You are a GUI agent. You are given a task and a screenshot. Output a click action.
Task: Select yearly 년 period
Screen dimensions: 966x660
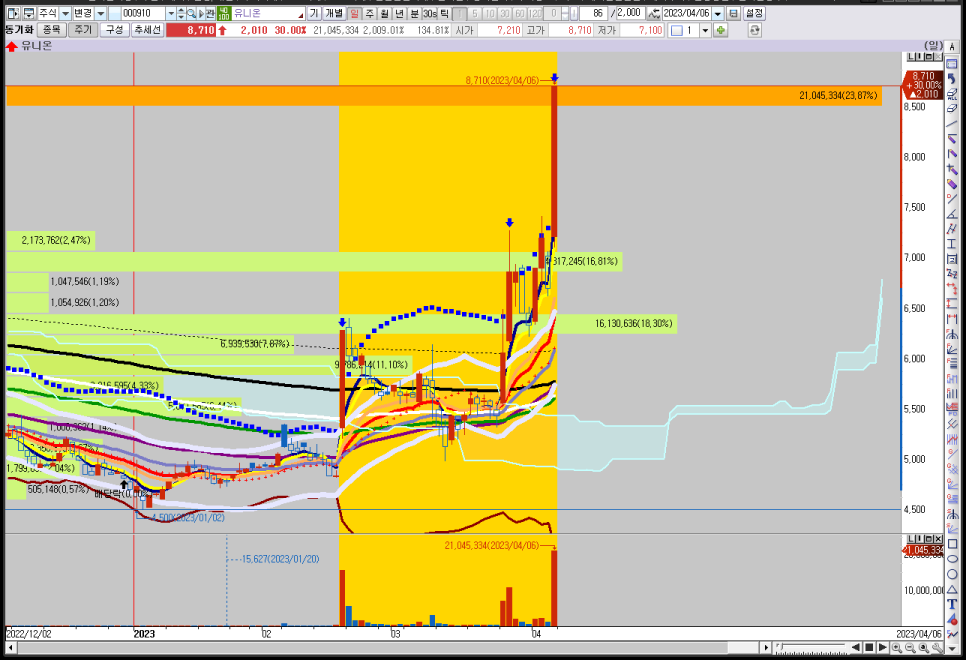(399, 13)
